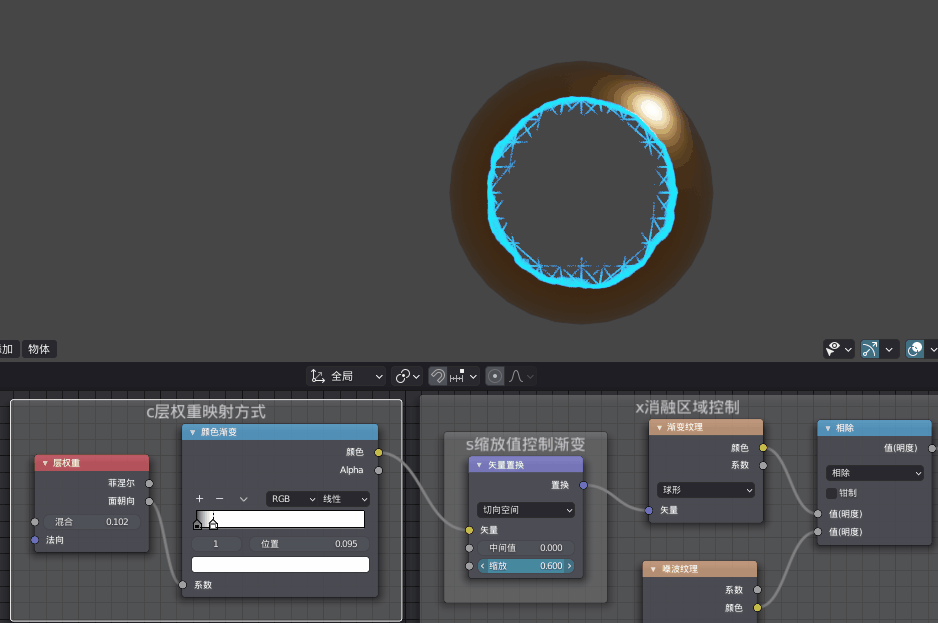Decrease 缩放 value with left arrow
The image size is (938, 623).
[x=483, y=566]
